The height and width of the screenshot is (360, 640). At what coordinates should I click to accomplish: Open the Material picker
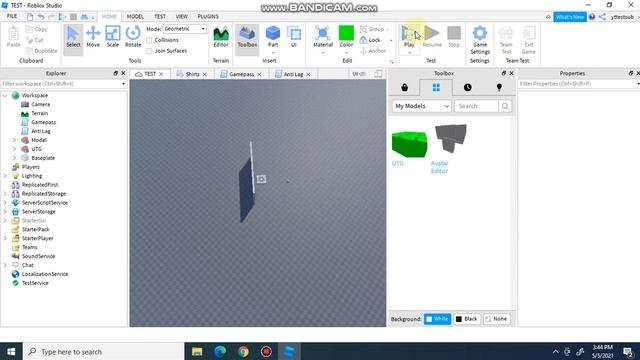322,37
